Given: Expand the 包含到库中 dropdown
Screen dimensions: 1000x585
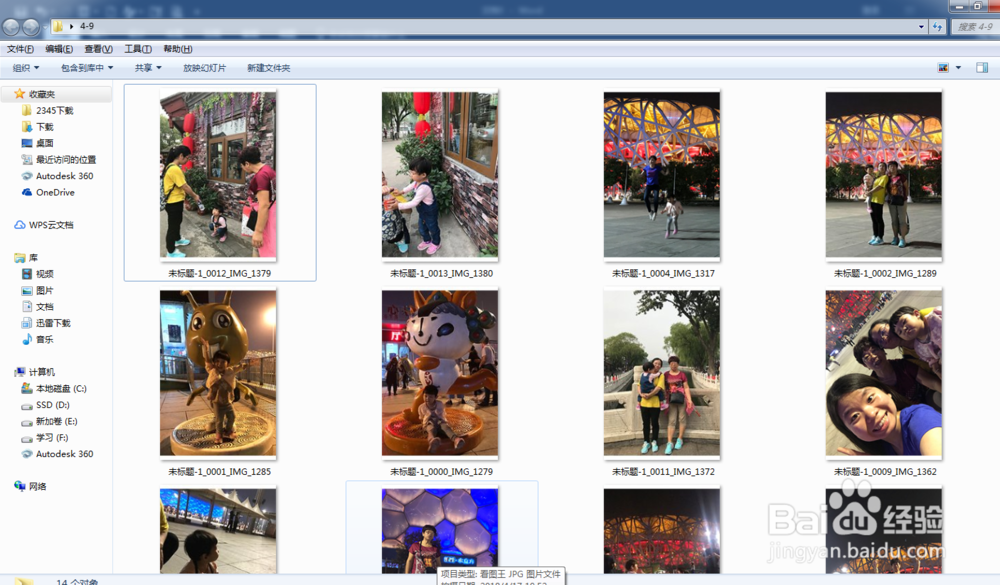Looking at the screenshot, I should pyautogui.click(x=87, y=68).
